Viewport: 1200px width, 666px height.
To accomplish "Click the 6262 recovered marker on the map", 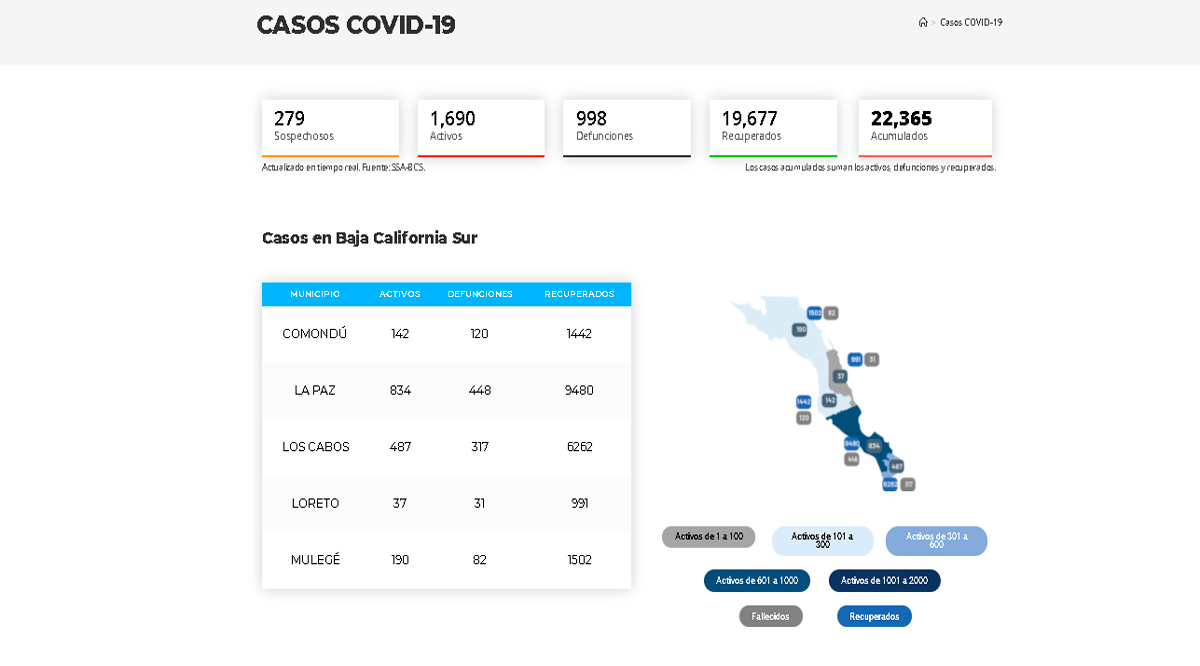I will [x=890, y=484].
